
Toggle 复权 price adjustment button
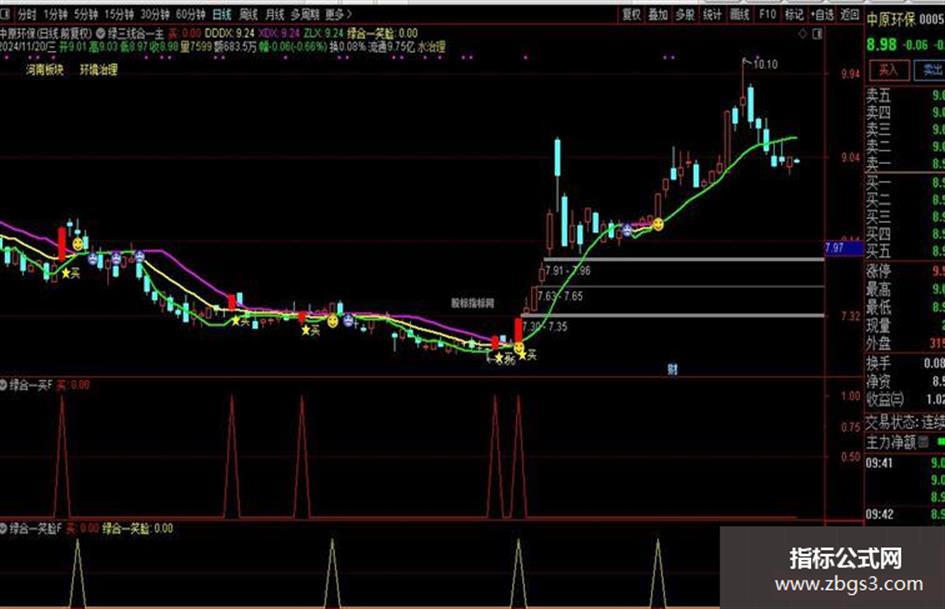coord(631,14)
